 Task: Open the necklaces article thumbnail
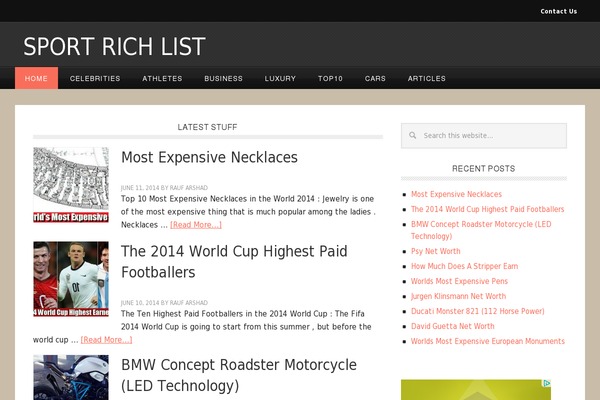71,185
